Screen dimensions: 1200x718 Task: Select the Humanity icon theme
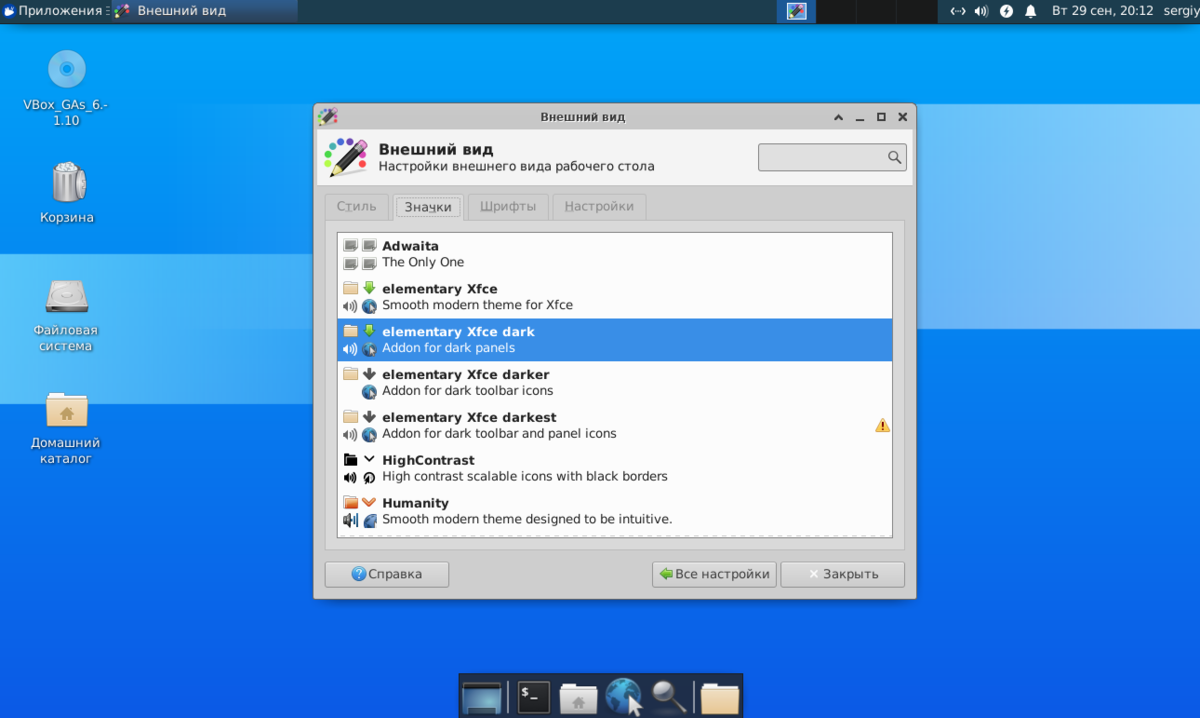(x=615, y=512)
